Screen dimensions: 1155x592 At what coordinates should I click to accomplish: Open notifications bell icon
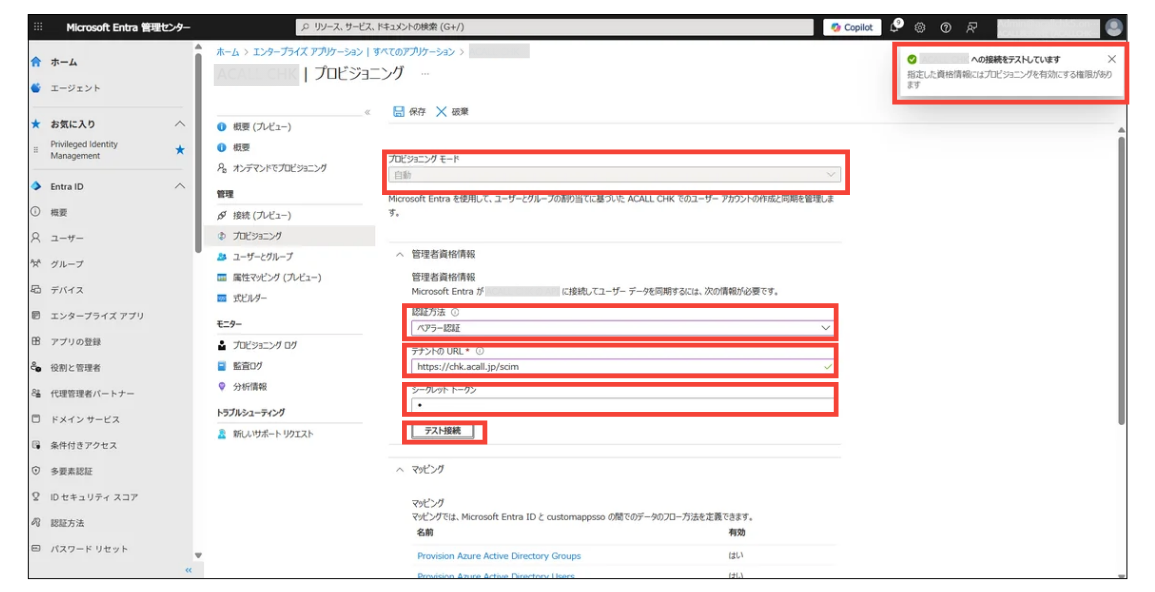point(895,27)
